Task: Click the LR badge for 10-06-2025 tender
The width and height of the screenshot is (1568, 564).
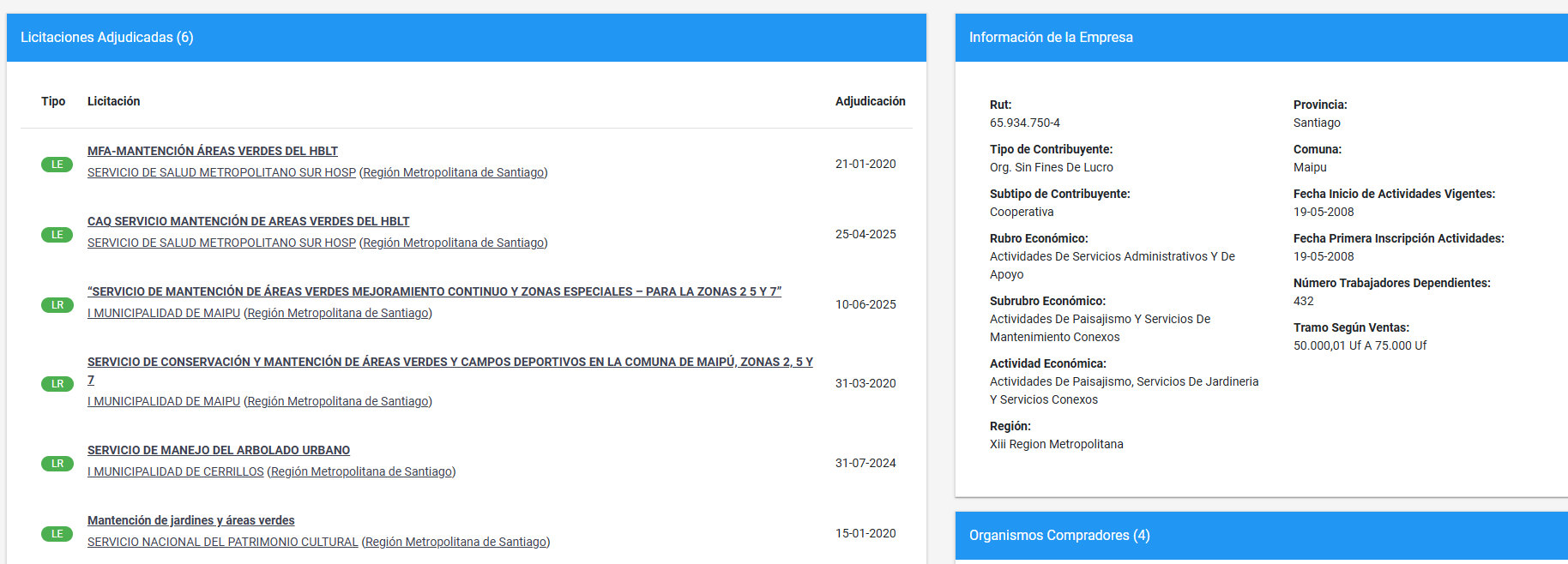Action: point(57,305)
